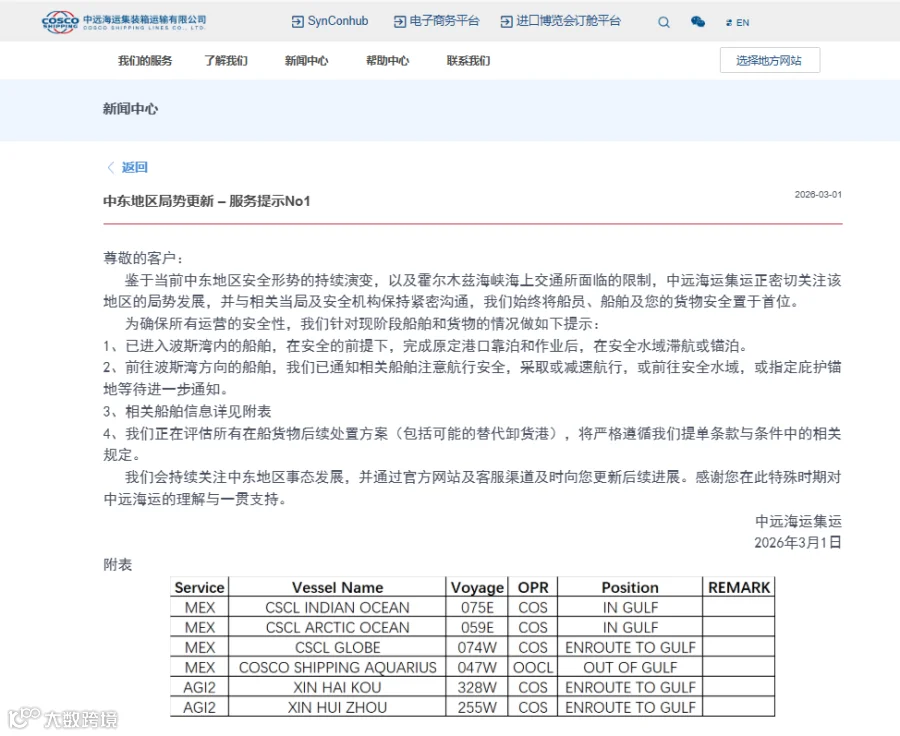Image resolution: width=900 pixels, height=736 pixels.
Task: Open the WeChat icon in header
Action: coord(698,22)
